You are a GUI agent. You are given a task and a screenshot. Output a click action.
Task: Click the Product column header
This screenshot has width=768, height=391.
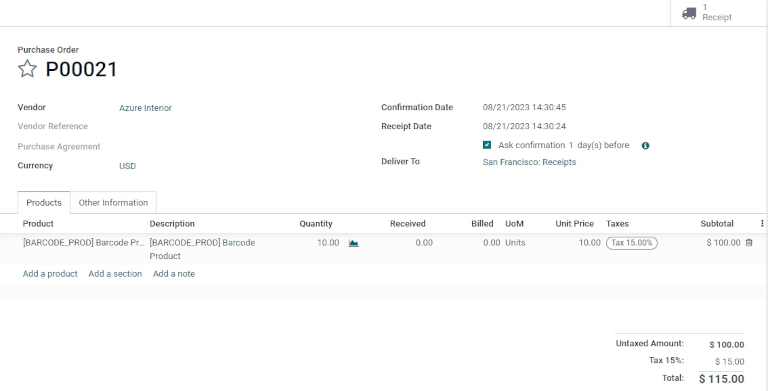(38, 224)
